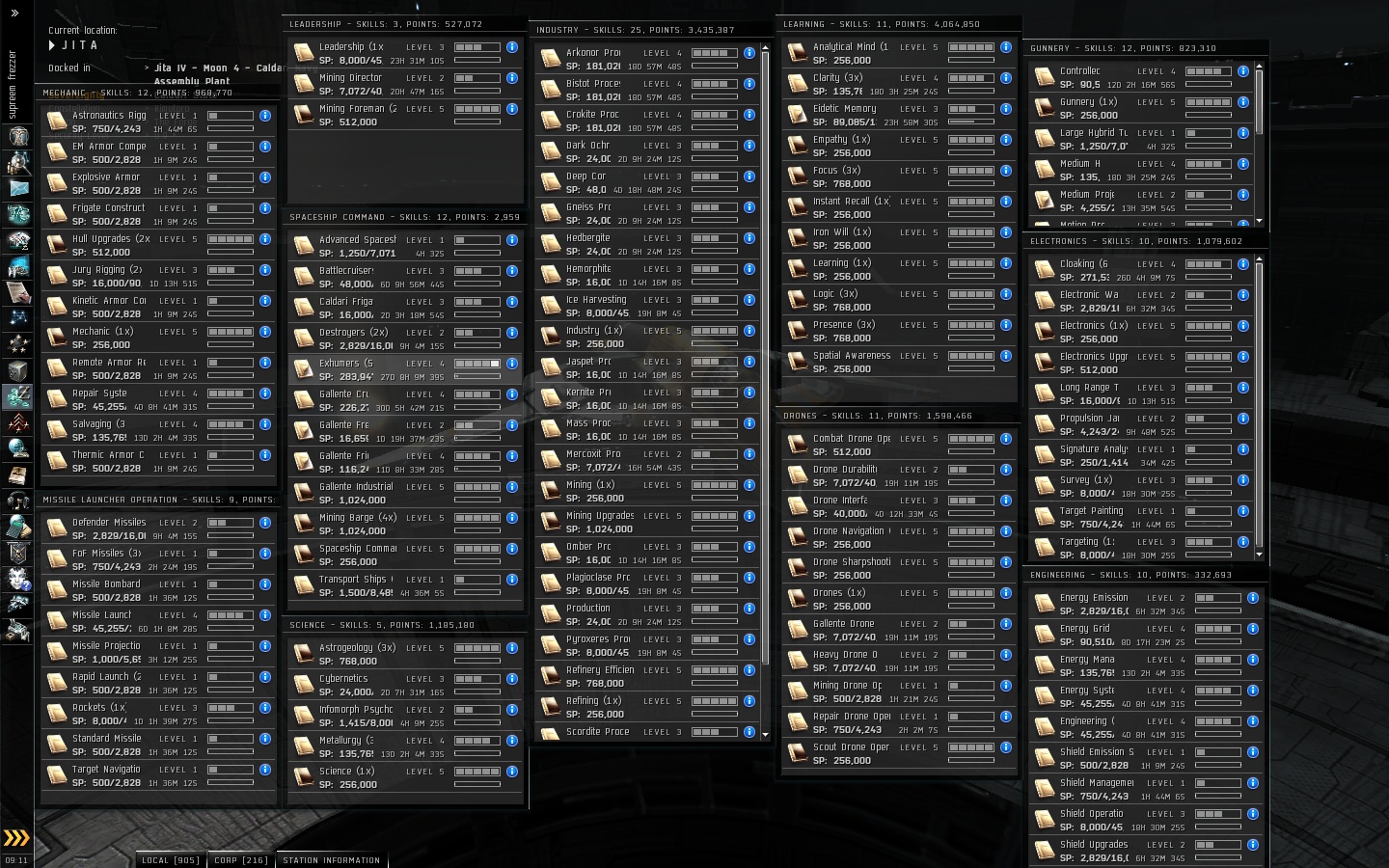Open info for the Astronautics Rigging skill
Viewport: 1389px width, 868px height.
click(265, 116)
